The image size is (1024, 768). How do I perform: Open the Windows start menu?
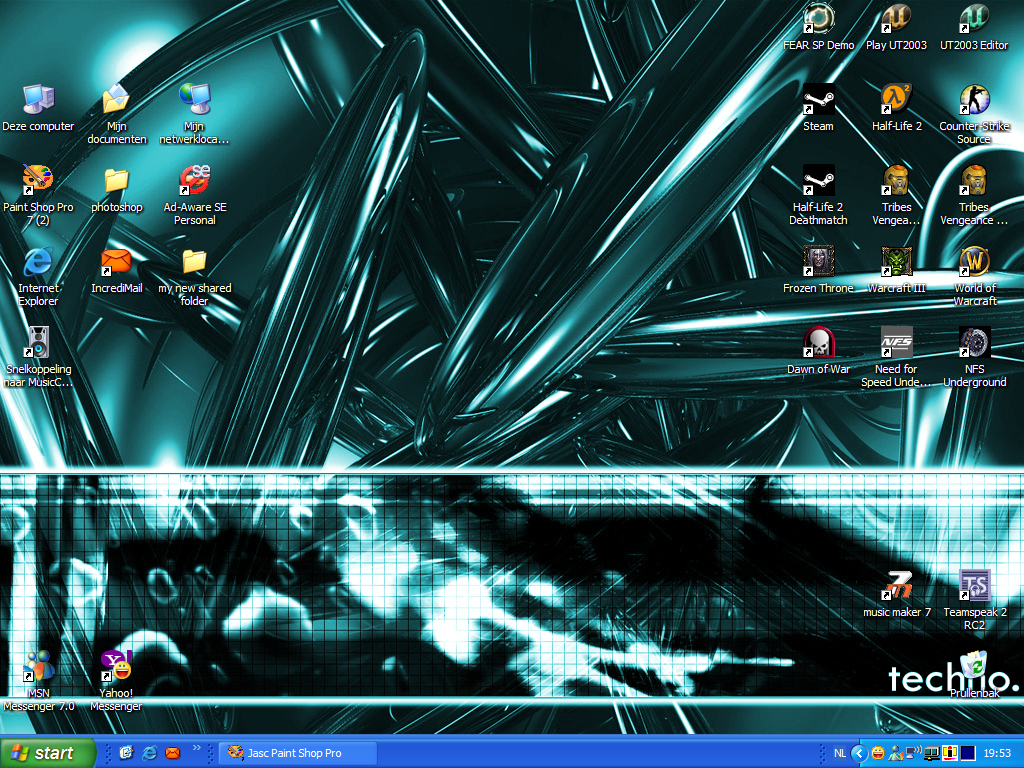point(48,753)
